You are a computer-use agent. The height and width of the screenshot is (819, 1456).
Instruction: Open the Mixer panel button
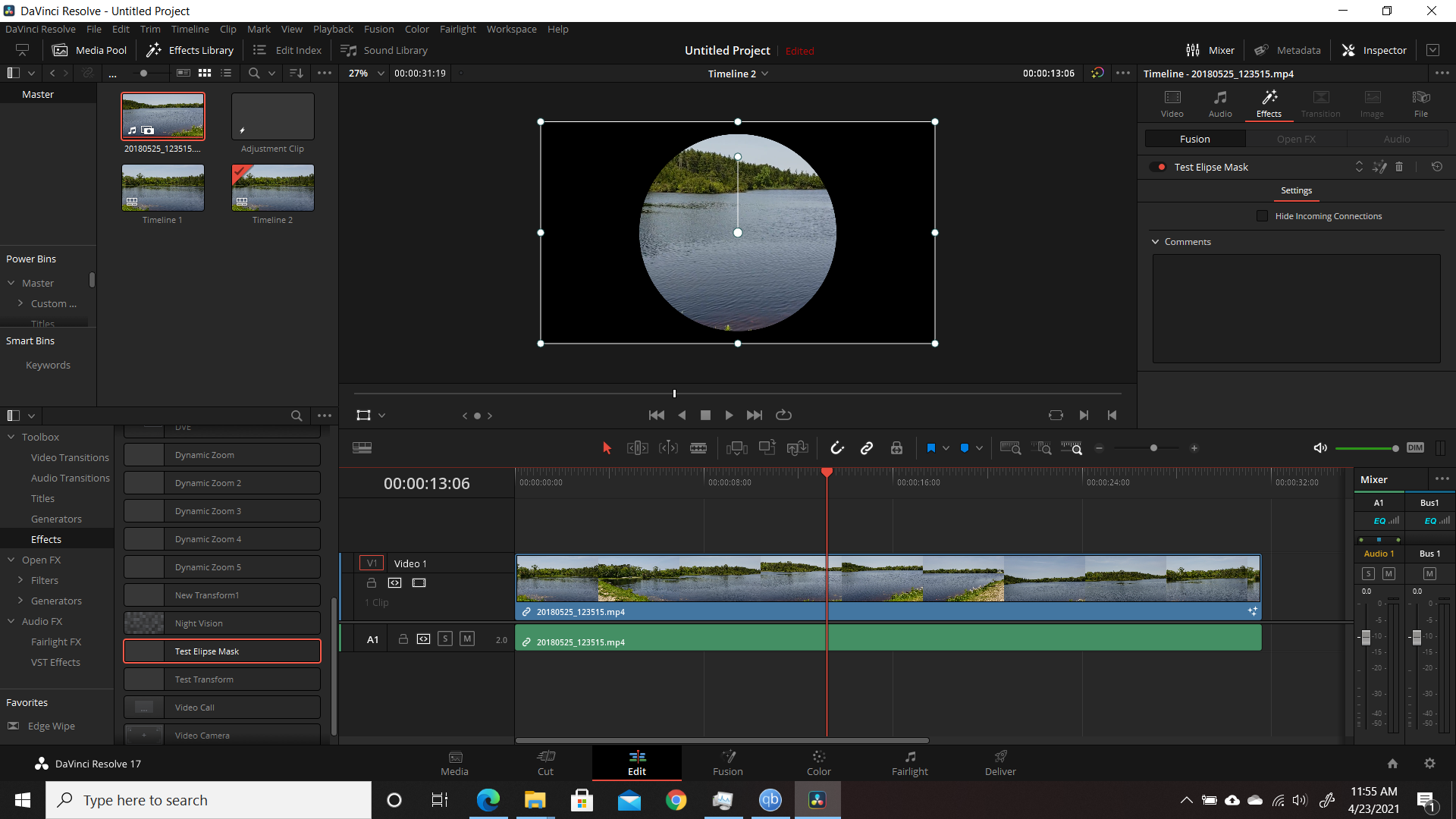pos(1210,50)
